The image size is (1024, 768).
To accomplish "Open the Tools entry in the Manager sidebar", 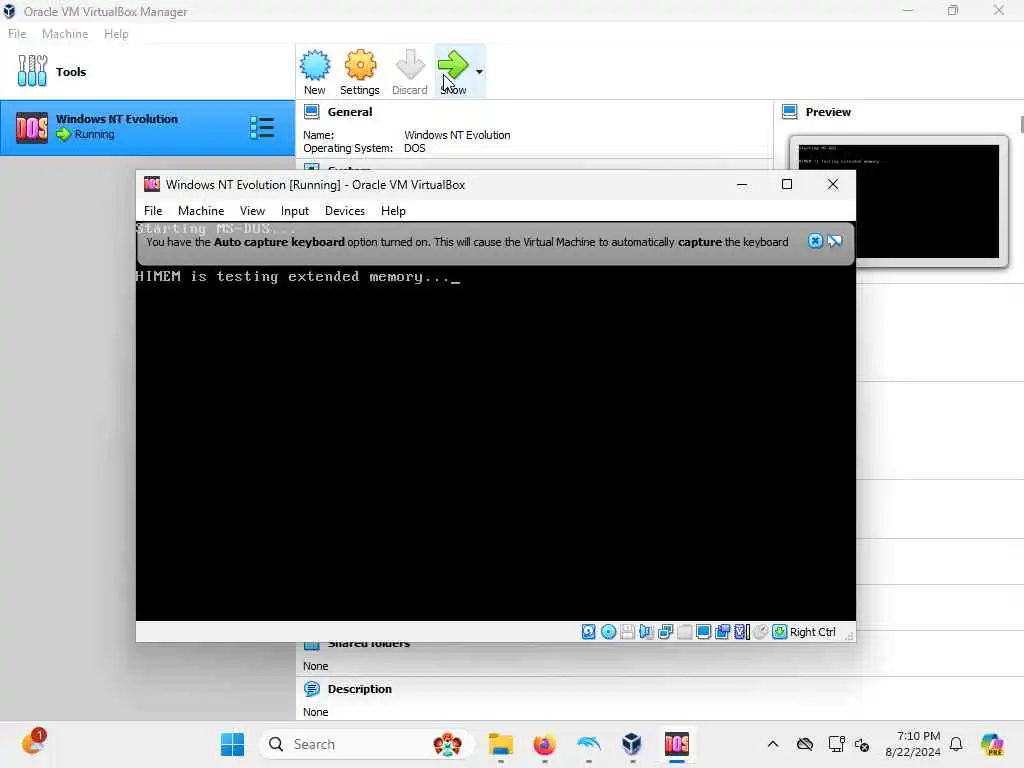I will pyautogui.click(x=148, y=72).
